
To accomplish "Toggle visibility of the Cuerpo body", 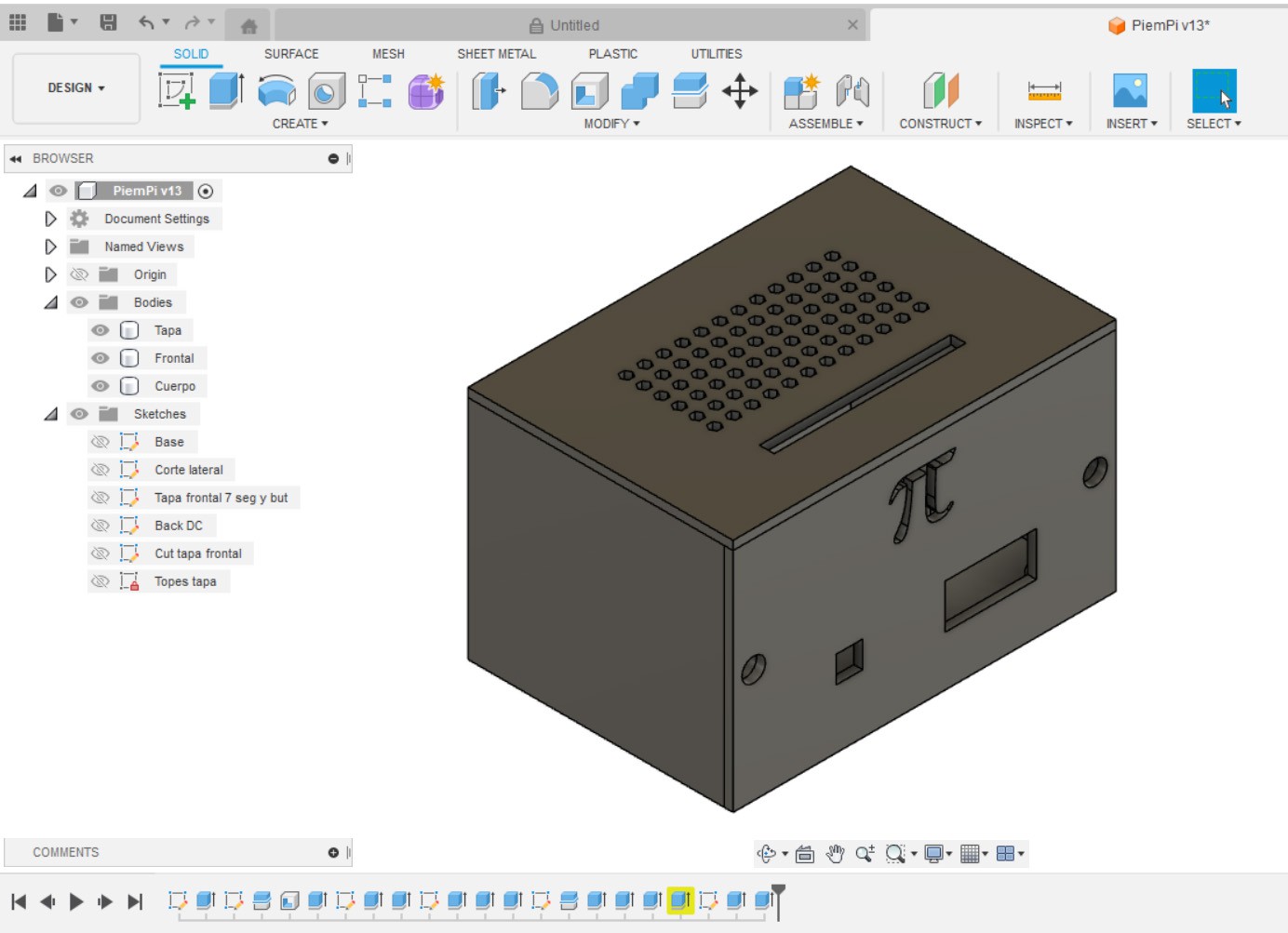I will tap(101, 386).
